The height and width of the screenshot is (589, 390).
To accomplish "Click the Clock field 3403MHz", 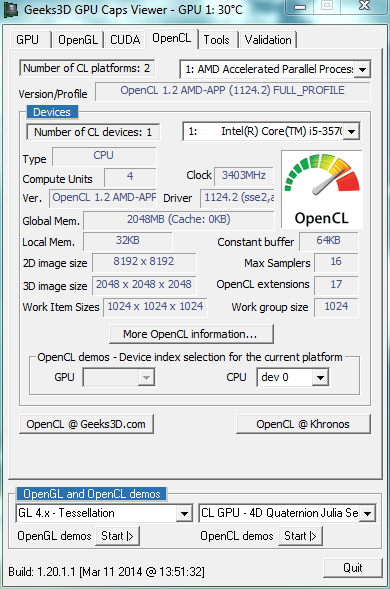I will pos(243,176).
